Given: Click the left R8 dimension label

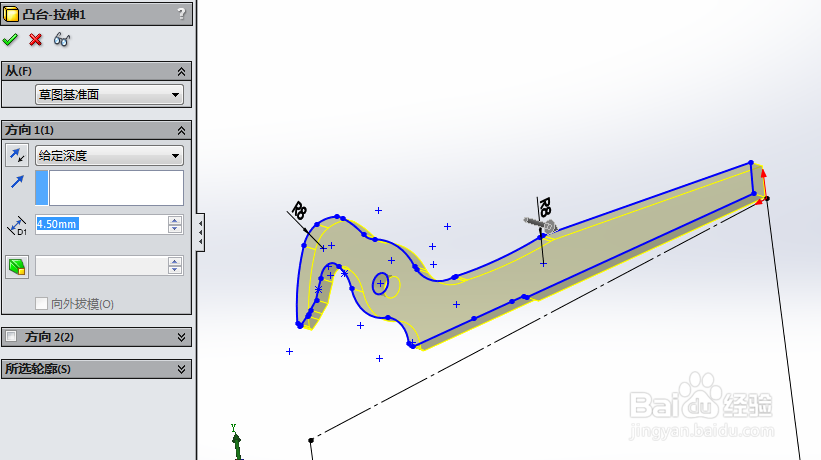Looking at the screenshot, I should [x=299, y=210].
